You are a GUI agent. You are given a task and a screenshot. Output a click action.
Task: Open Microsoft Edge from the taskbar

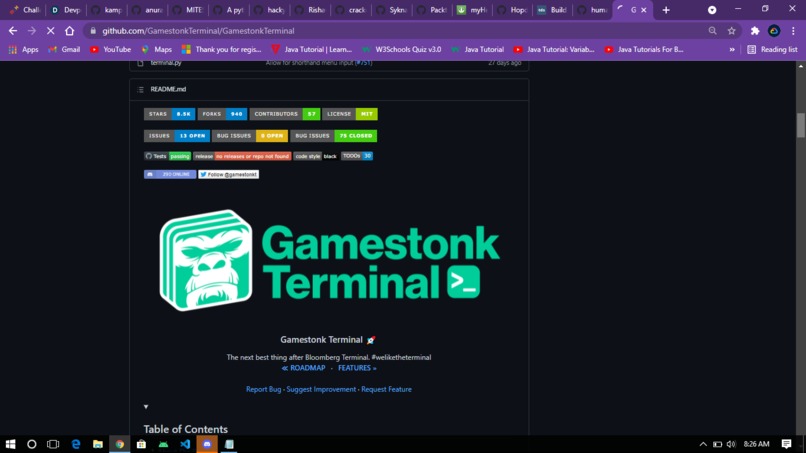click(76, 444)
